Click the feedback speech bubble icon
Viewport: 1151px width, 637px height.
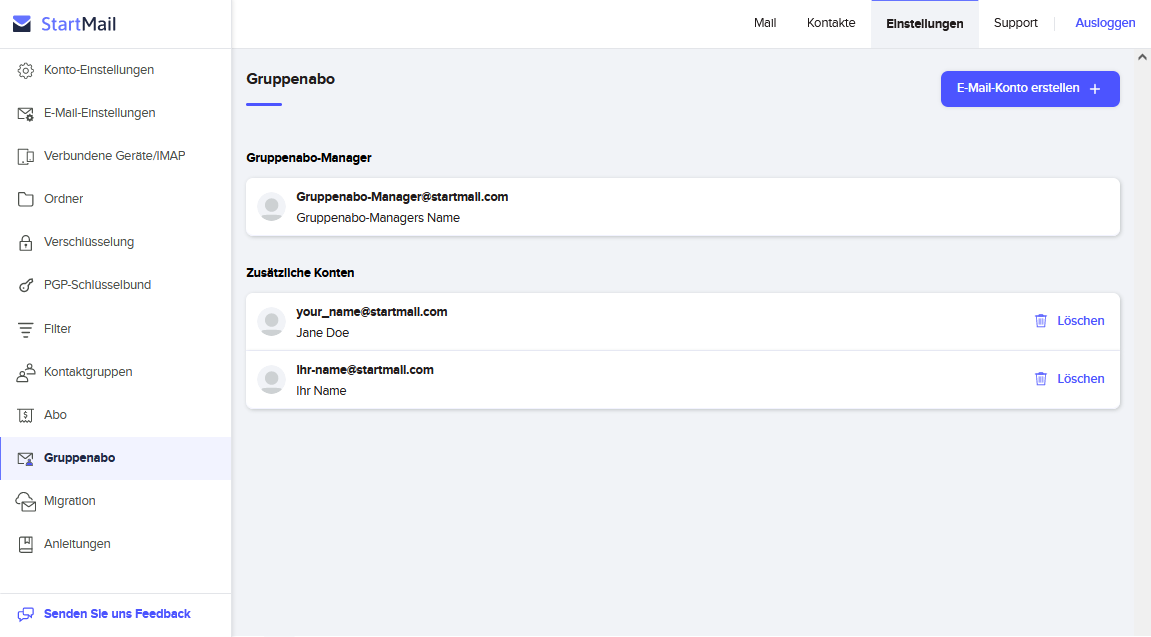pos(26,614)
